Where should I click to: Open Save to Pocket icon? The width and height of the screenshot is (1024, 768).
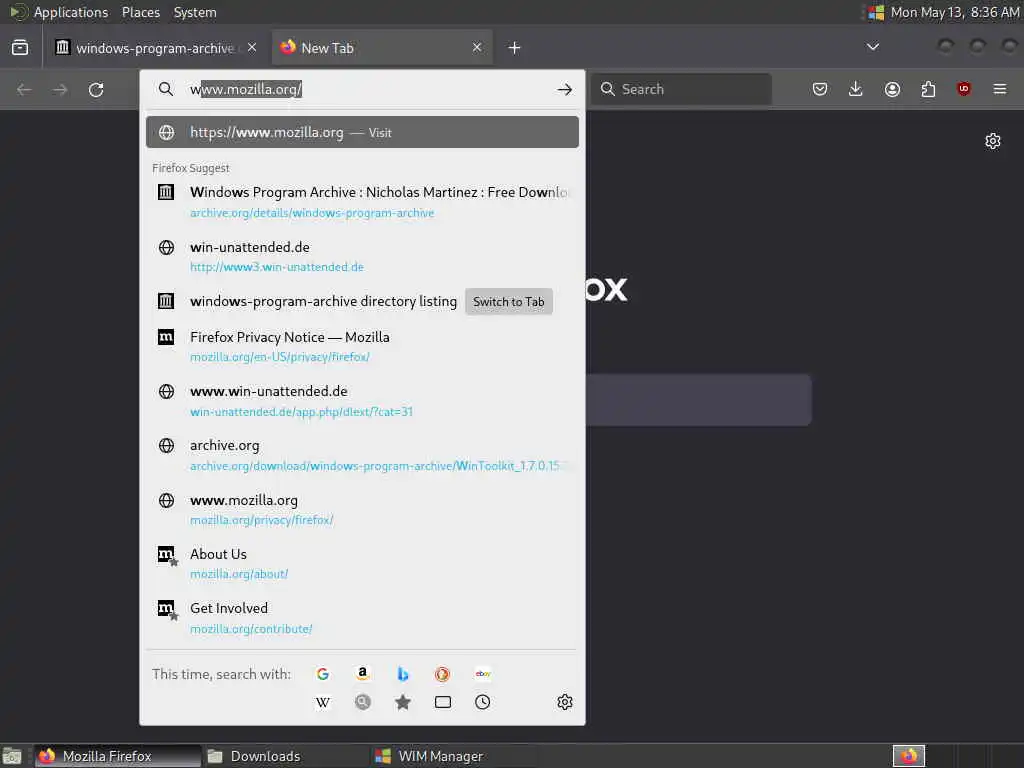(820, 89)
